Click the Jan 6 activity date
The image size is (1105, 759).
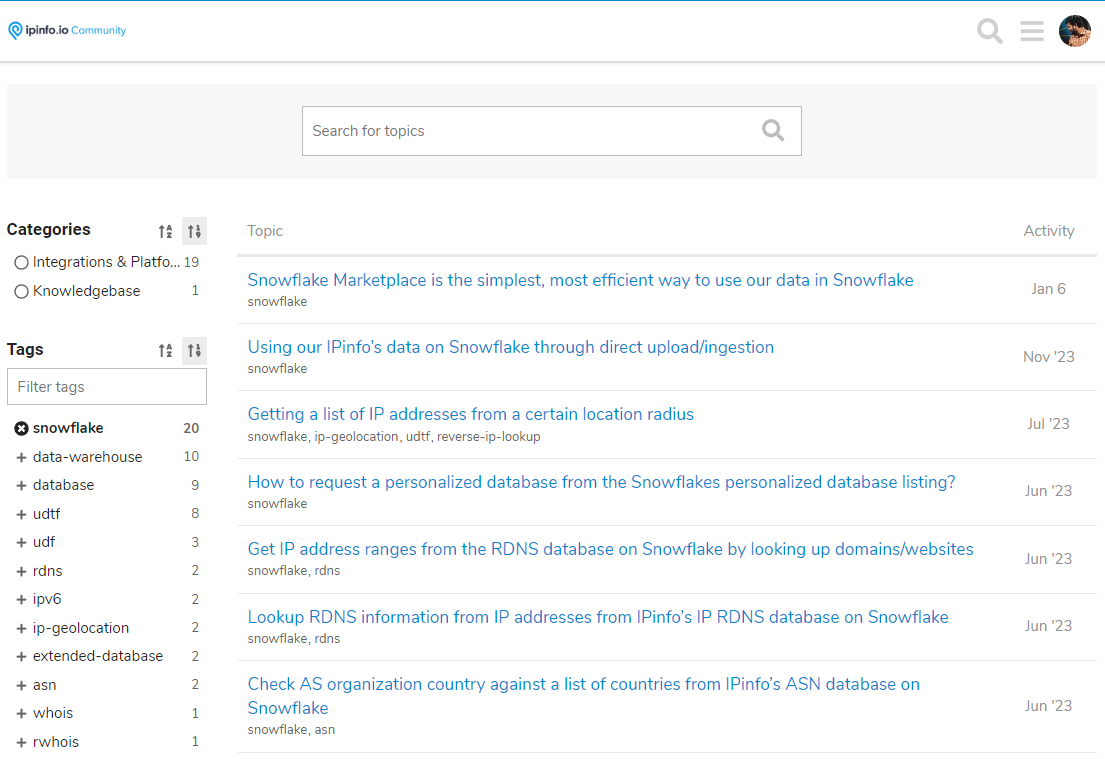tap(1048, 289)
